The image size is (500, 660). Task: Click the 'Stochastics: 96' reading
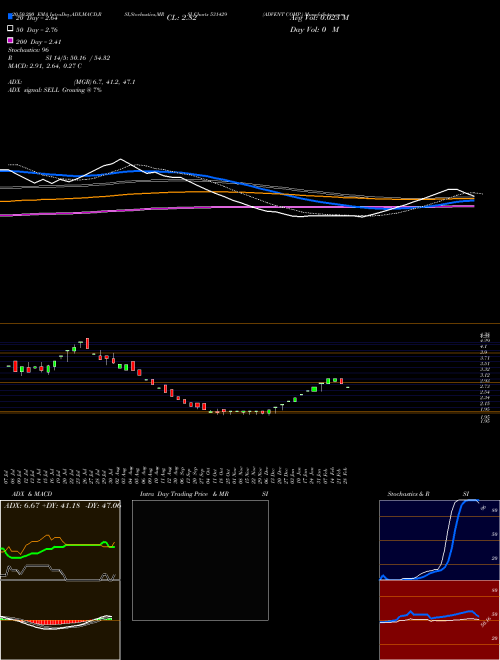(29, 50)
